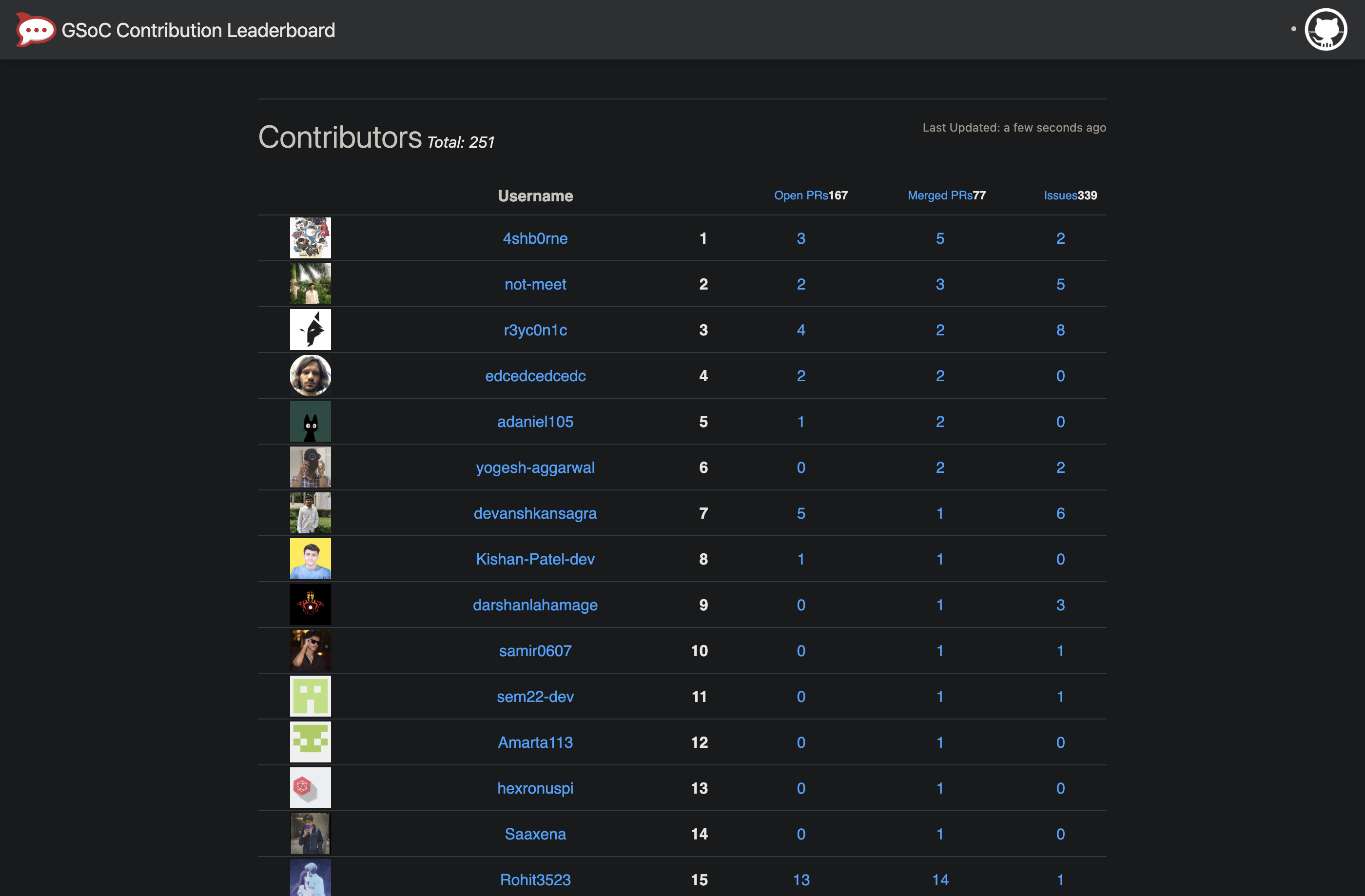The image size is (1365, 896).
Task: Click edcedcedcedc's round profile picture
Action: (x=310, y=376)
